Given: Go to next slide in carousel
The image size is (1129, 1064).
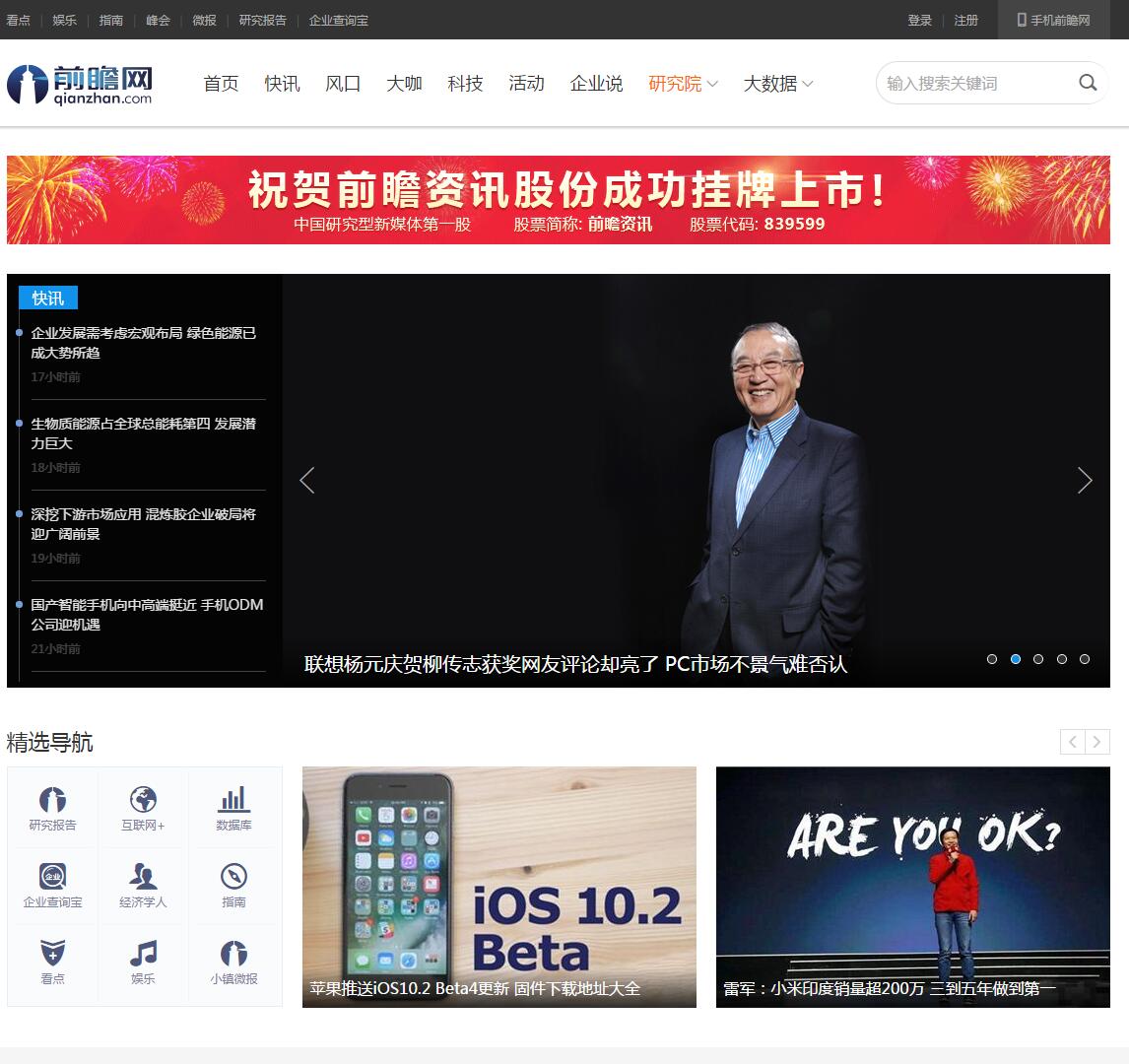Looking at the screenshot, I should pos(1085,480).
